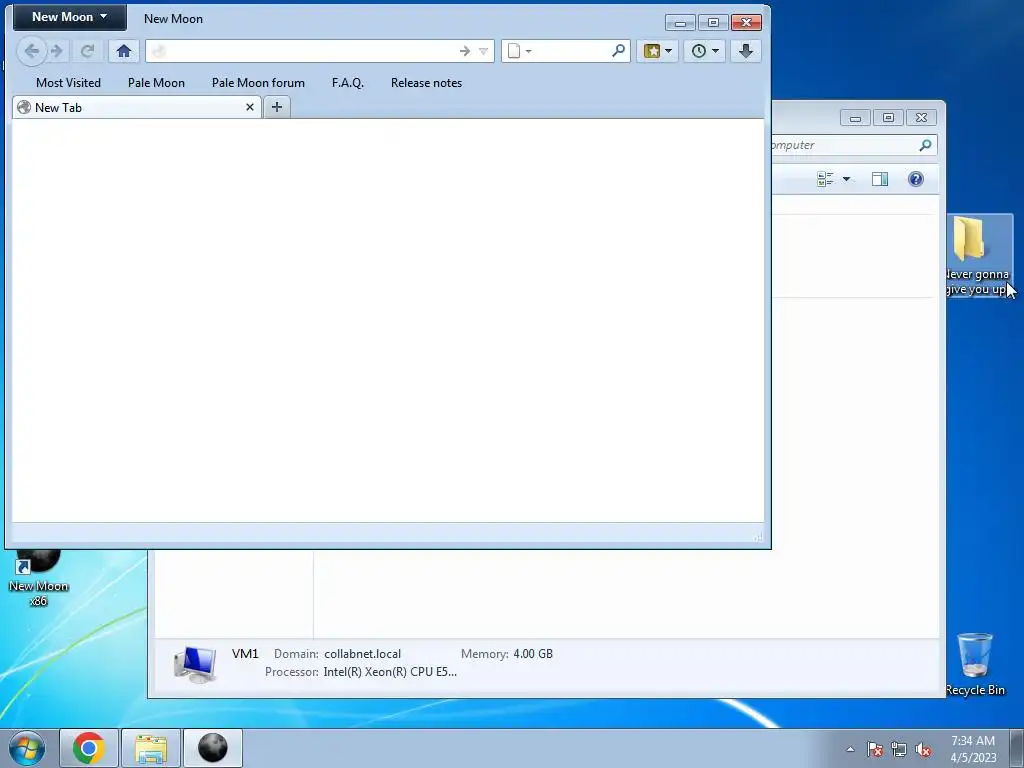Open the home page with the house icon
Image resolution: width=1024 pixels, height=768 pixels.
point(123,51)
